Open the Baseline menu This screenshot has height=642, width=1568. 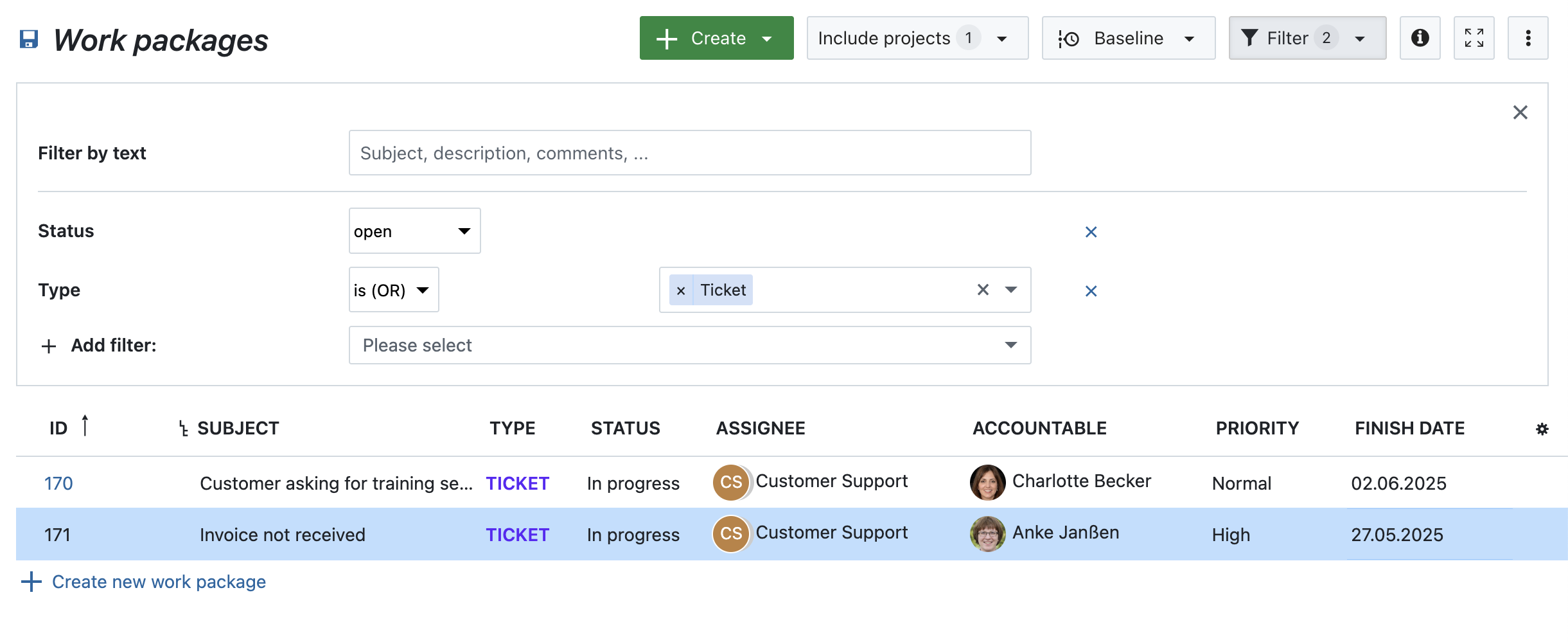1128,38
